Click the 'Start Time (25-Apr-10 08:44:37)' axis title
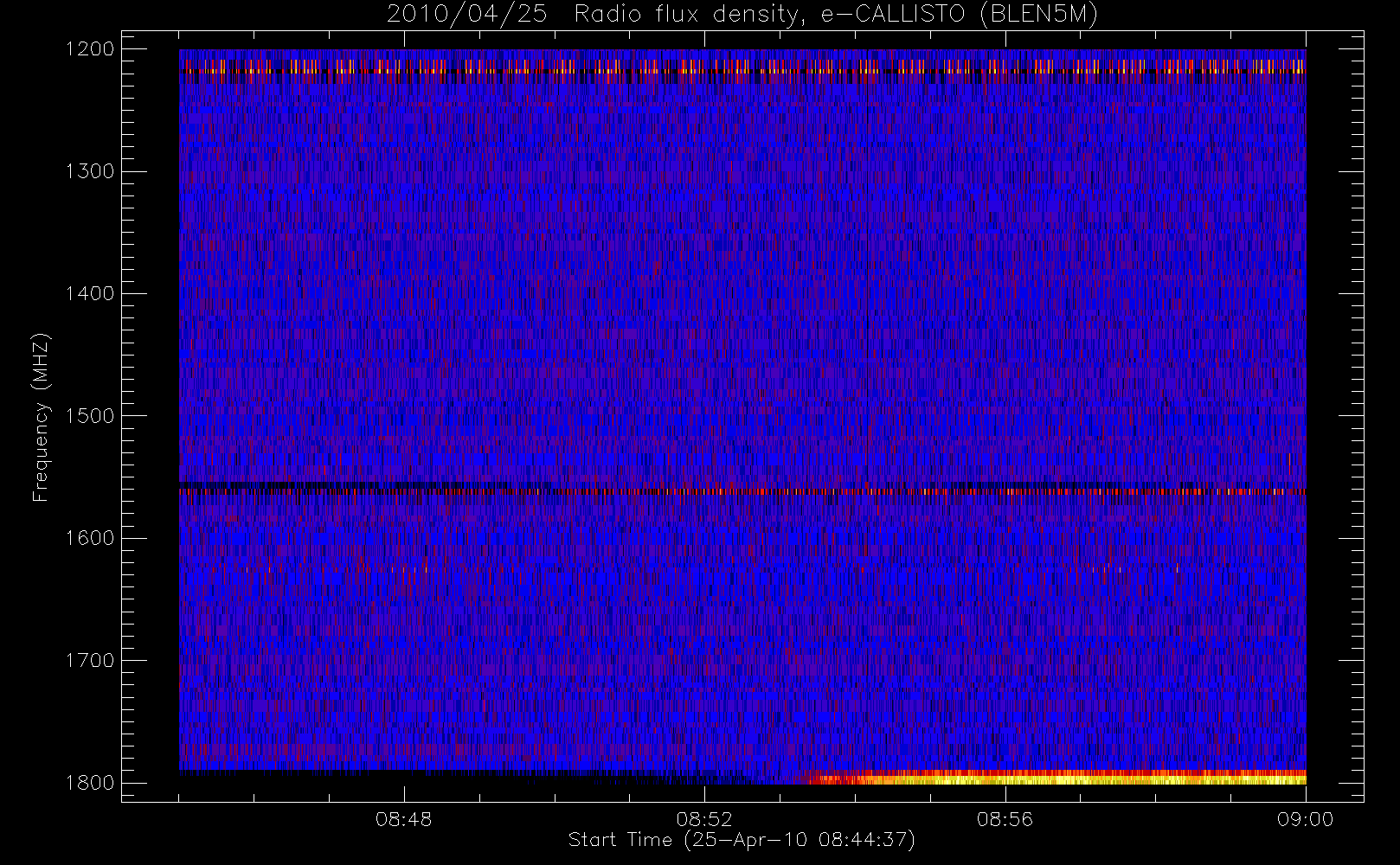 [x=742, y=840]
